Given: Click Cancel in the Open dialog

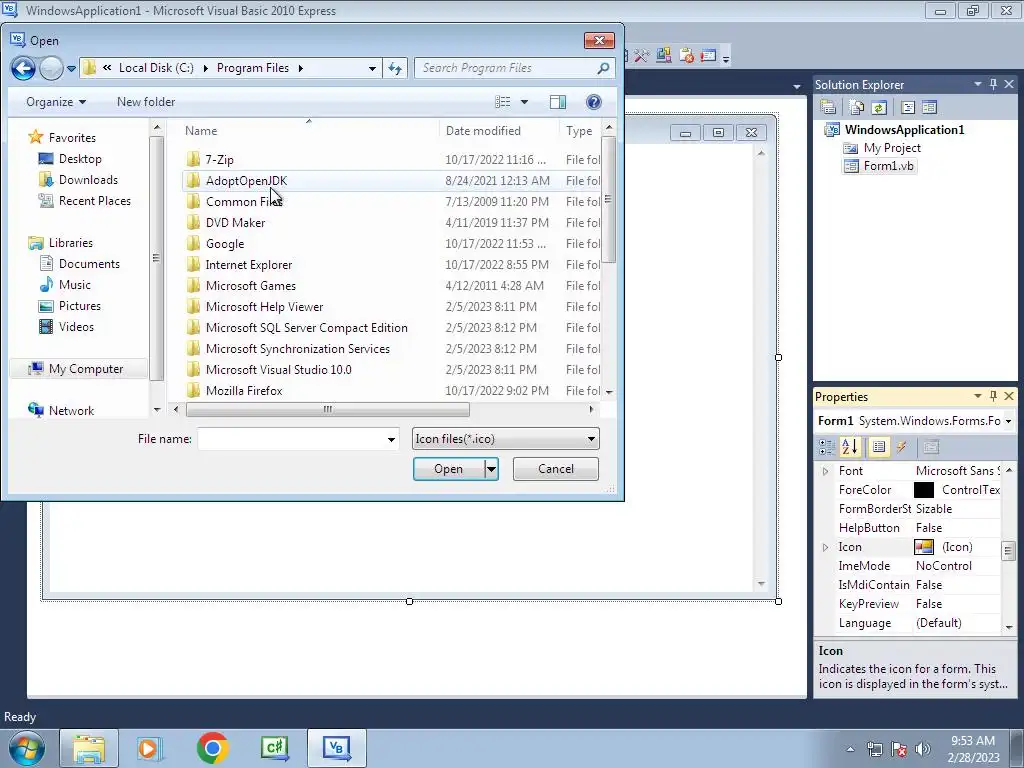Looking at the screenshot, I should click(x=556, y=469).
